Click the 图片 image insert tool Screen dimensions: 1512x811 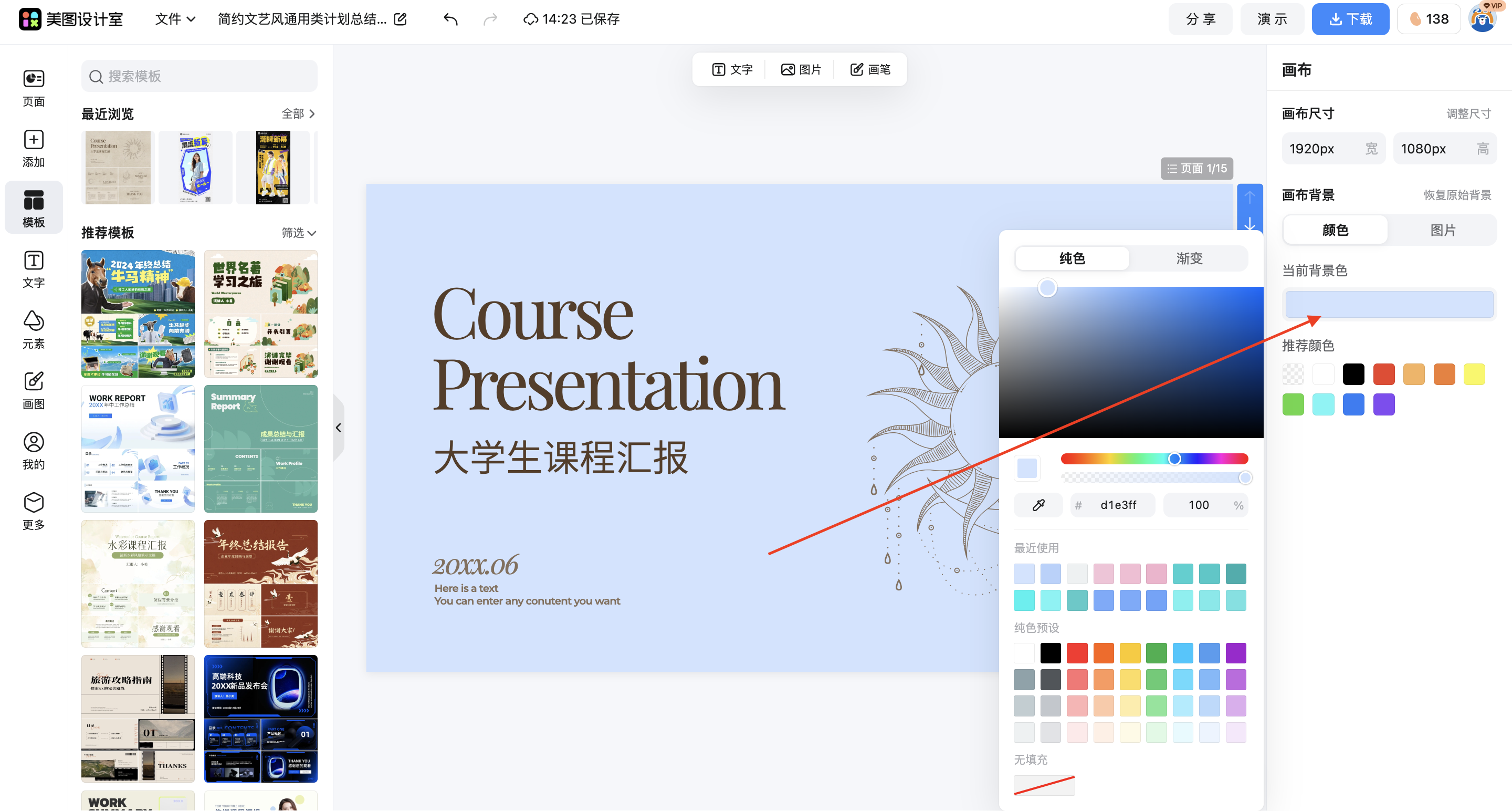(801, 69)
